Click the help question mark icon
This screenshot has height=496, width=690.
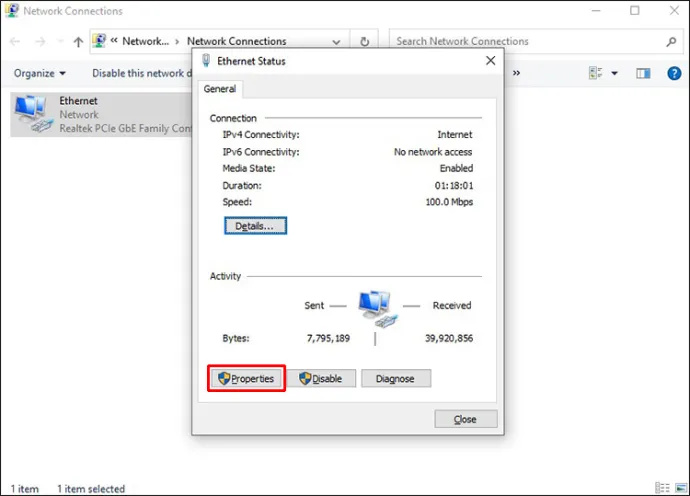[674, 73]
